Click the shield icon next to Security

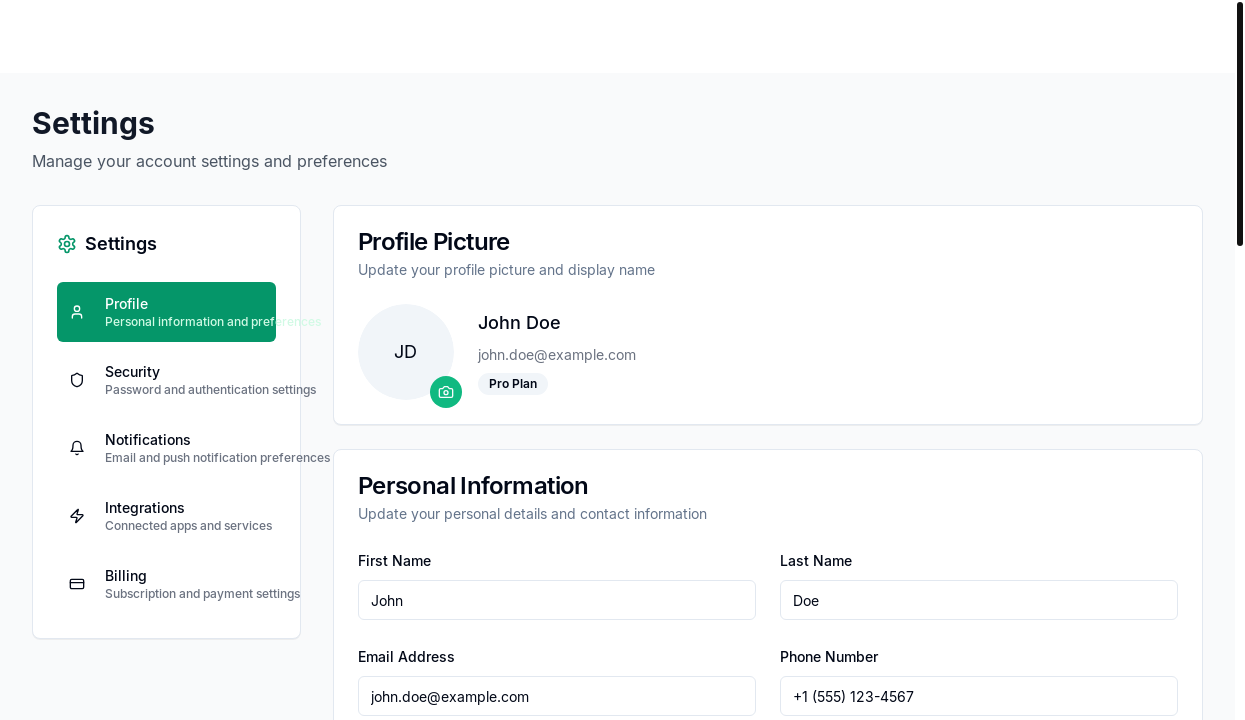(77, 380)
